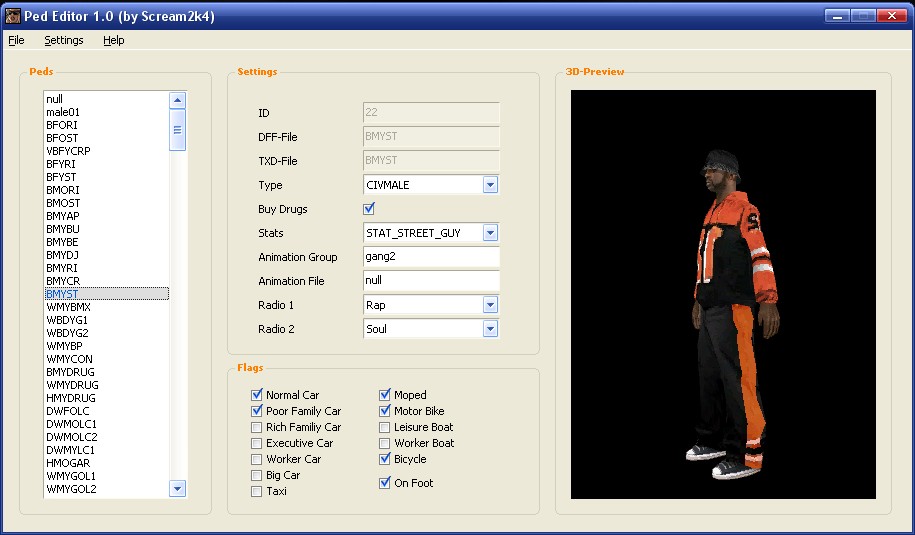Screen dimensions: 915x535
Task: Open the Radio 2 dropdown showing Soul
Action: [x=431, y=328]
